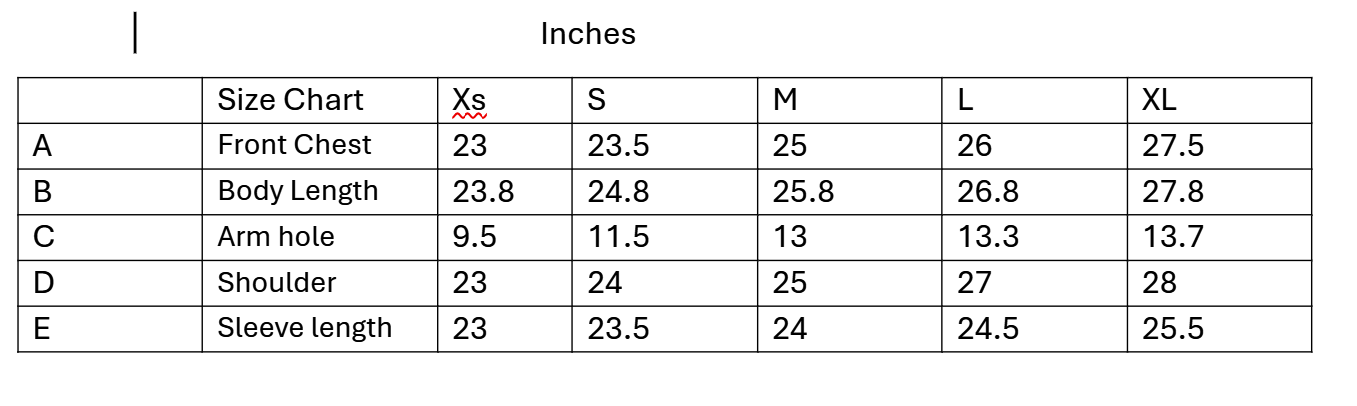Viewport: 1357px width, 406px height.
Task: Click the 11.5 value in S column
Action: (x=618, y=237)
